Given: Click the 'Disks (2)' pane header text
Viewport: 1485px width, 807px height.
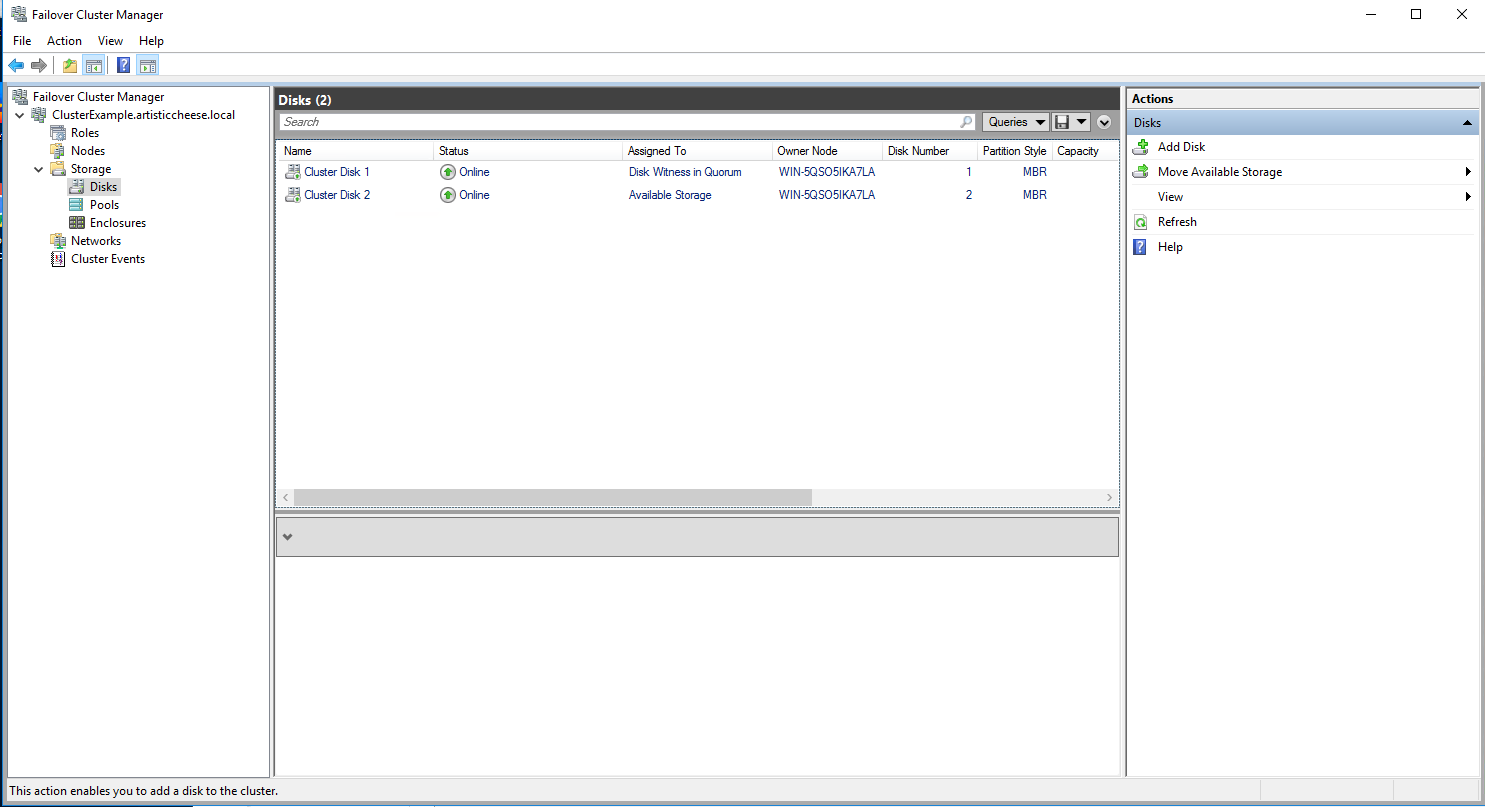Looking at the screenshot, I should pos(305,100).
